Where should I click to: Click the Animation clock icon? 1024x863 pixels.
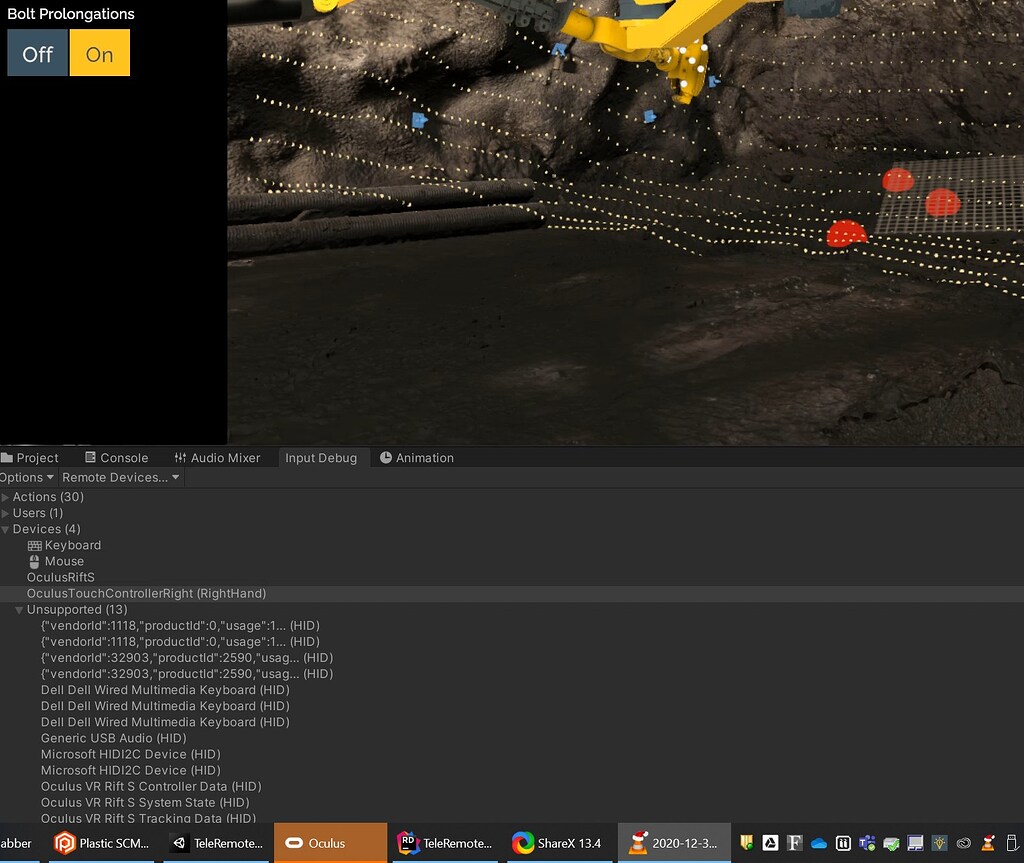(386, 457)
